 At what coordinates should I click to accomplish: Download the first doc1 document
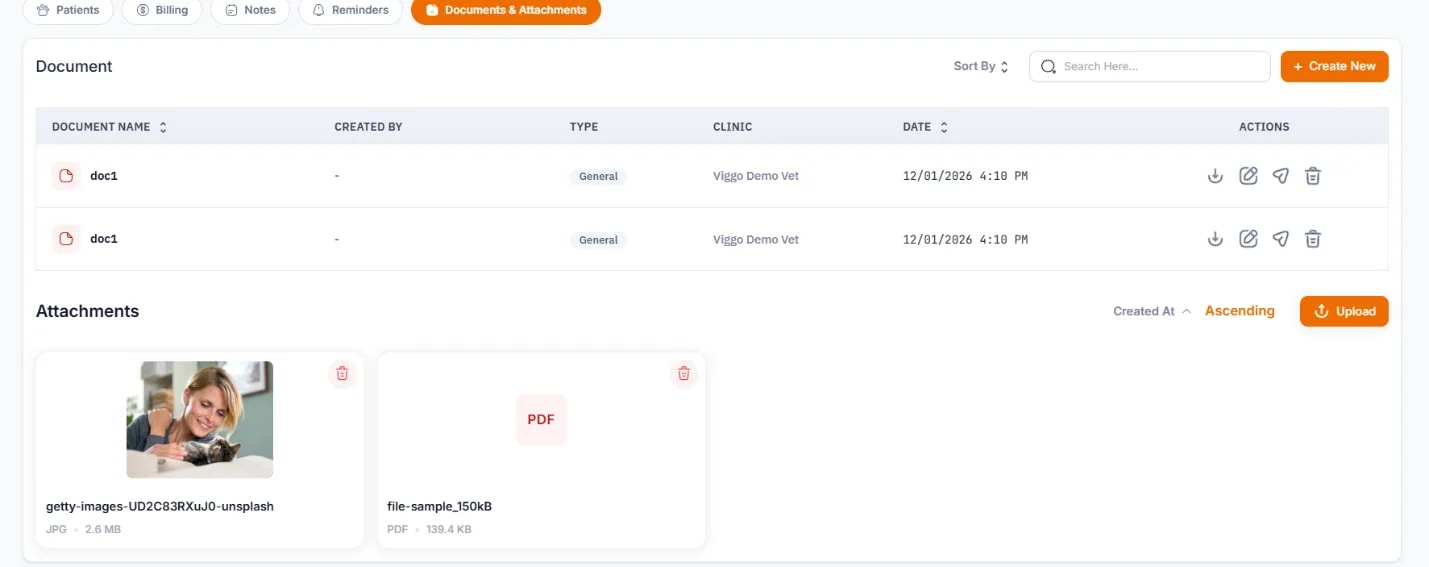pyautogui.click(x=1215, y=176)
